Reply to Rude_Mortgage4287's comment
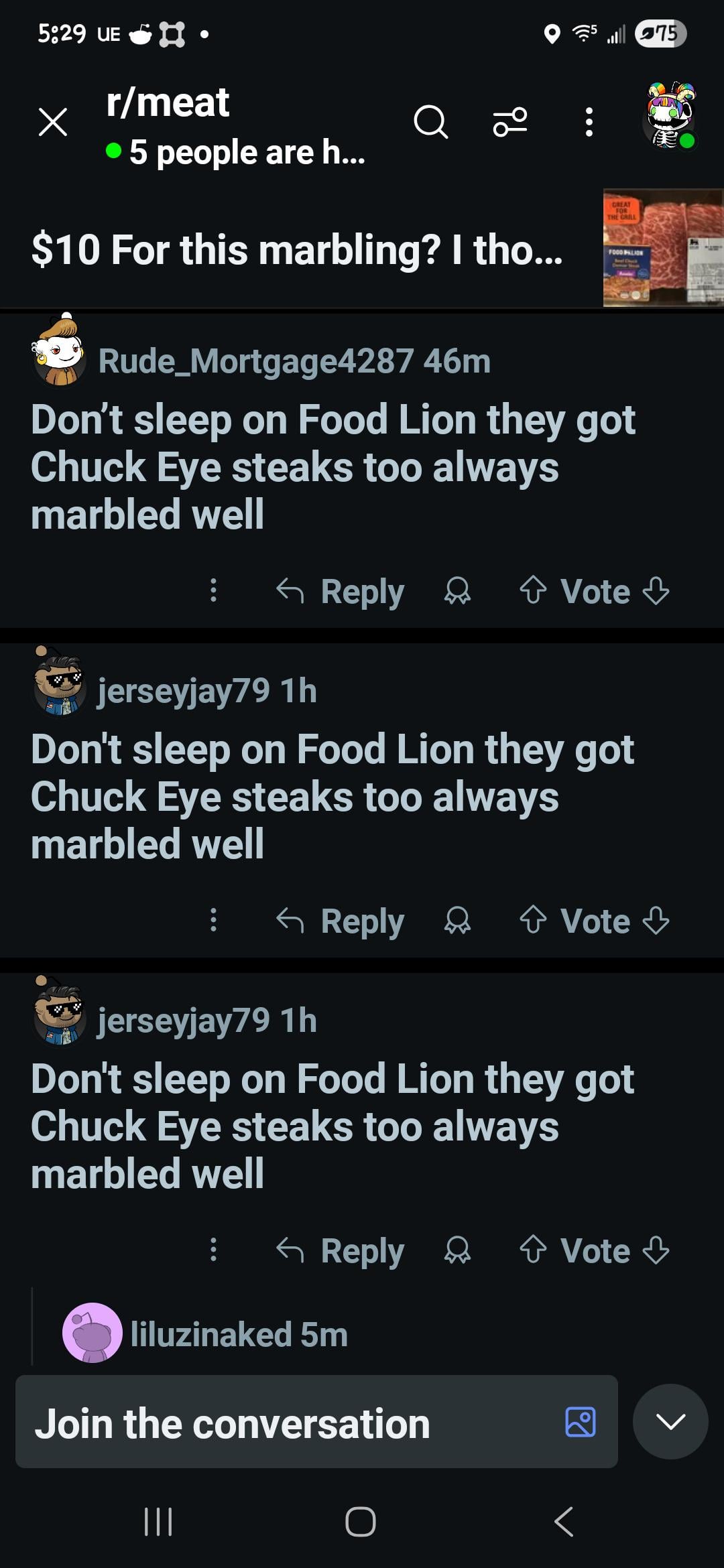The image size is (724, 1568). click(x=341, y=591)
